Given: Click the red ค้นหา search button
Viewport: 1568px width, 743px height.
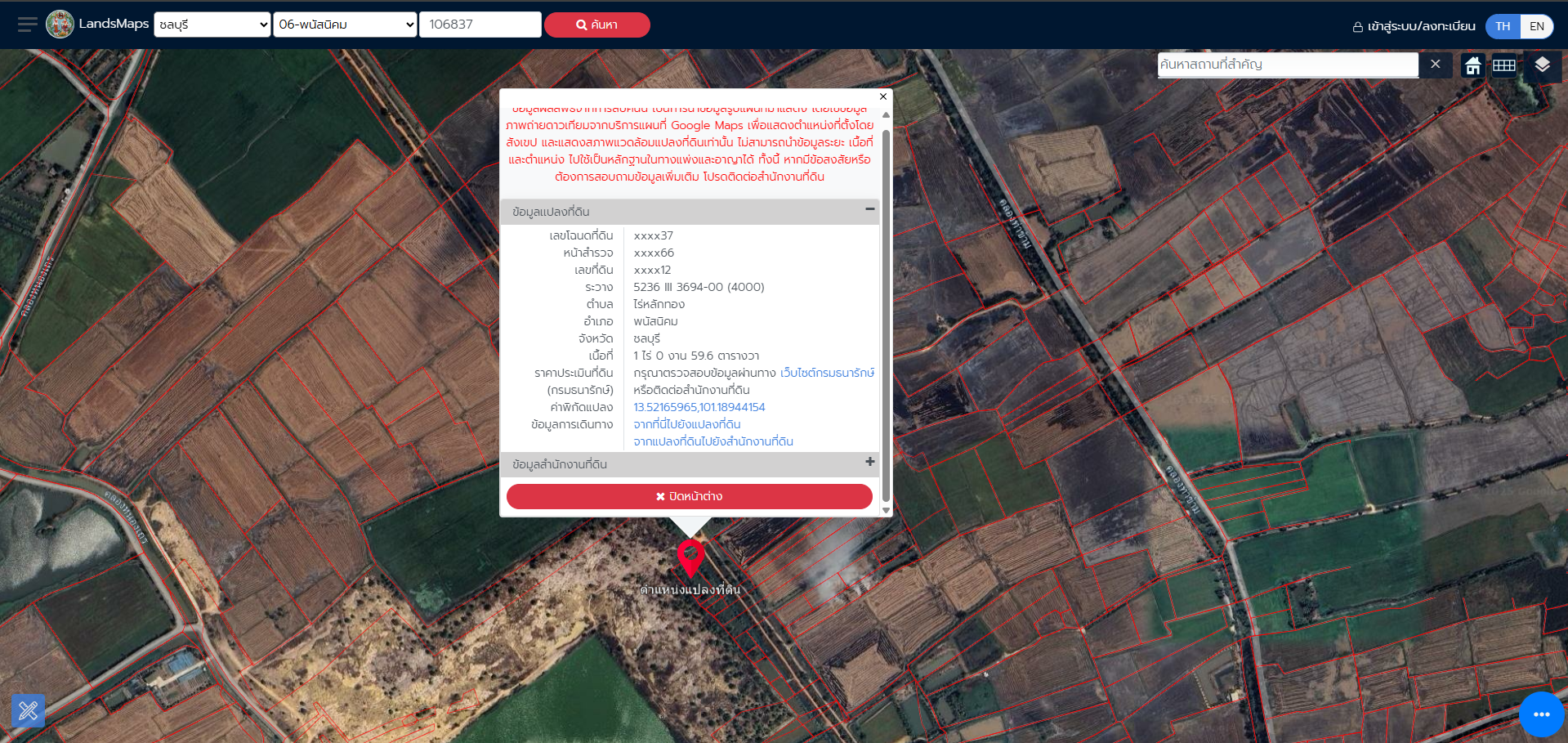Looking at the screenshot, I should (x=596, y=25).
